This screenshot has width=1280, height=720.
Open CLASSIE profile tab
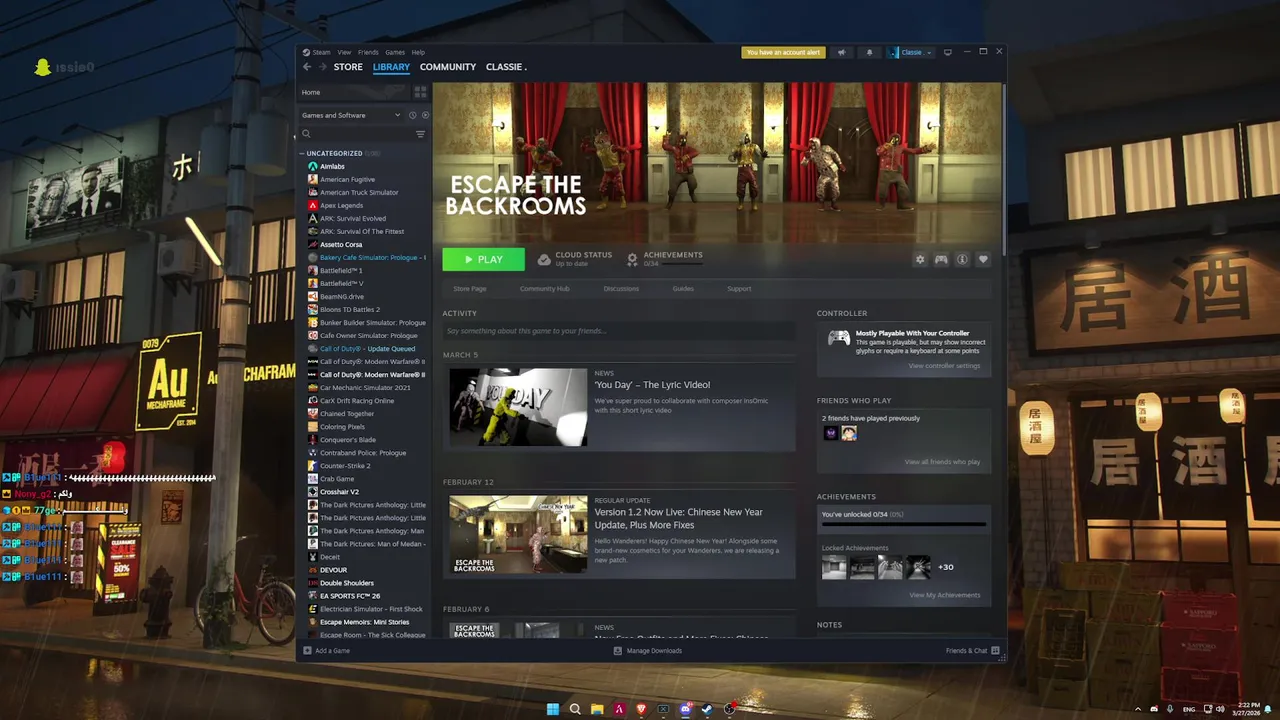click(x=506, y=67)
